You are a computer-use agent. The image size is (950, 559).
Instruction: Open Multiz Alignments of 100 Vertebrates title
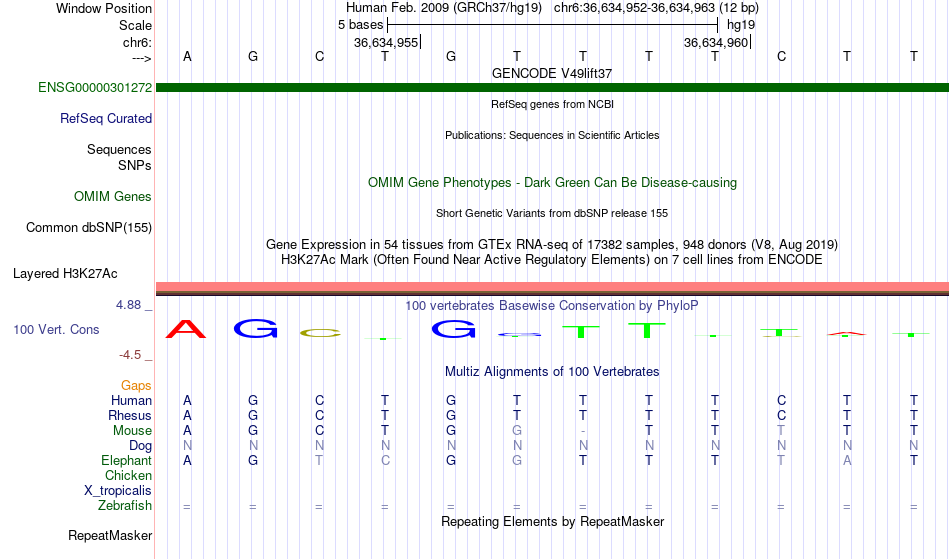[552, 371]
